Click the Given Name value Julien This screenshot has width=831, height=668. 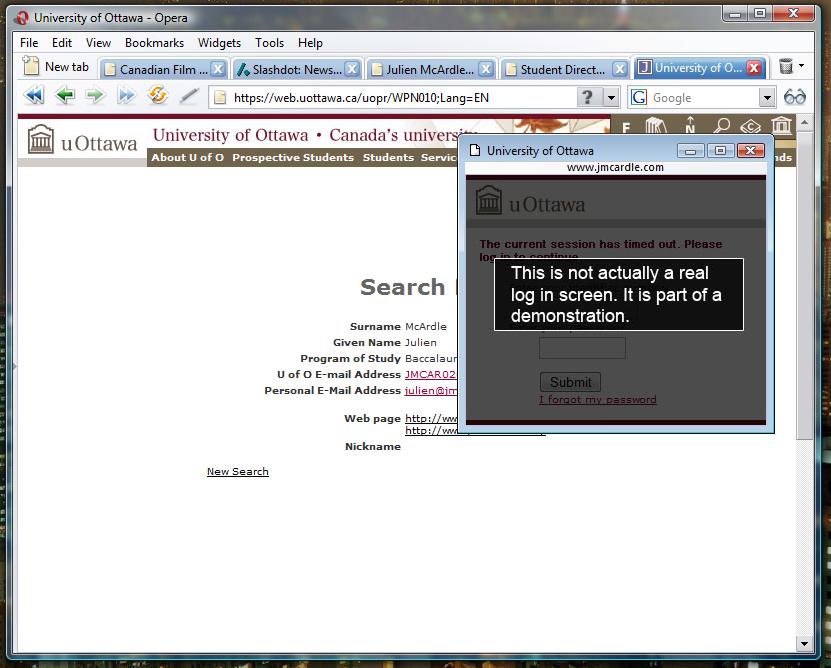(x=421, y=342)
